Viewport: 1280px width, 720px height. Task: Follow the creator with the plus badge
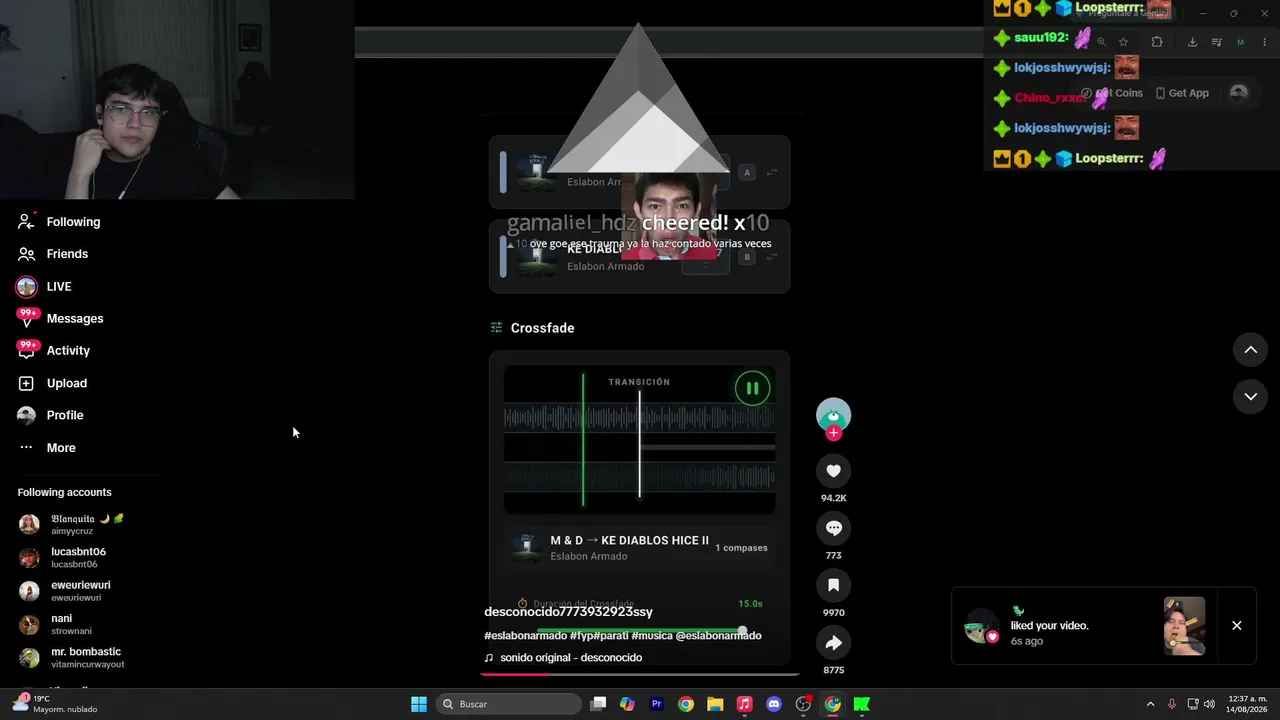click(833, 433)
